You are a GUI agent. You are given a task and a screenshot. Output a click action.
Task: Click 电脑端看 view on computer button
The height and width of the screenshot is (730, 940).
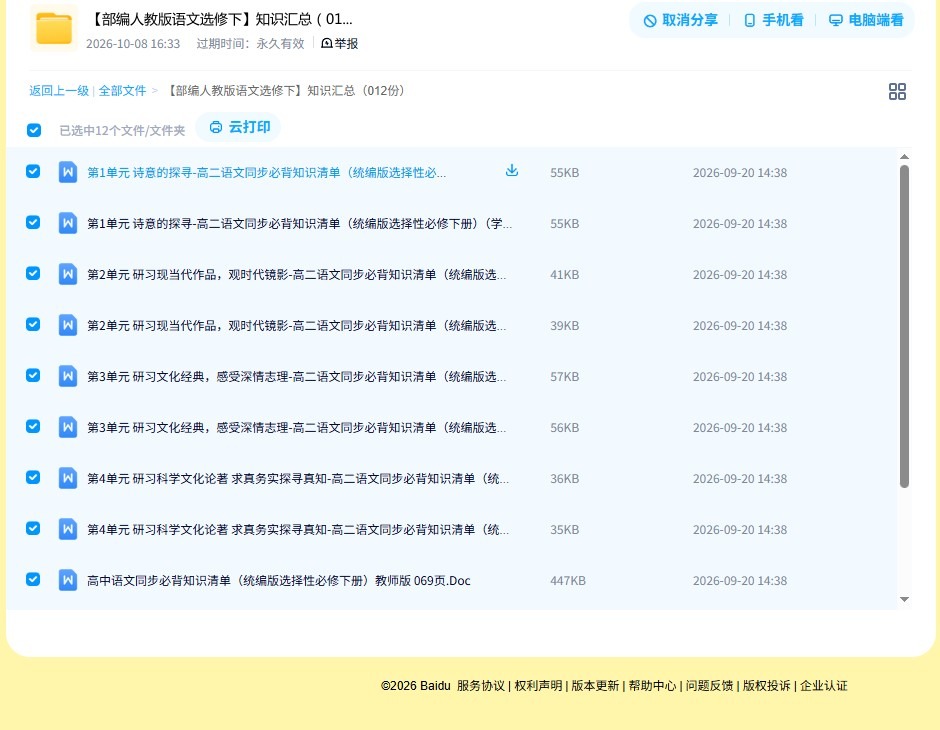pyautogui.click(x=866, y=20)
